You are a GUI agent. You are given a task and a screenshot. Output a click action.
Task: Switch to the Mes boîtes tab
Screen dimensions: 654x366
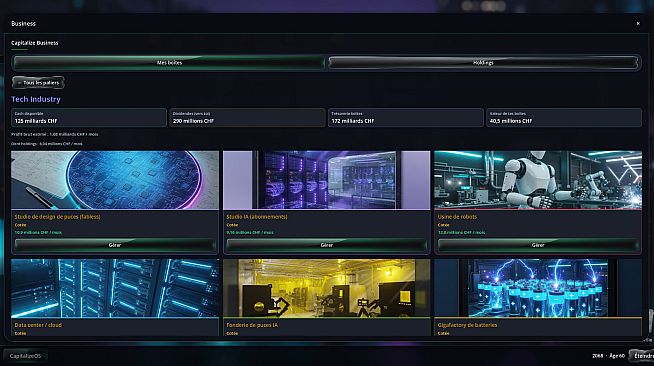(169, 63)
